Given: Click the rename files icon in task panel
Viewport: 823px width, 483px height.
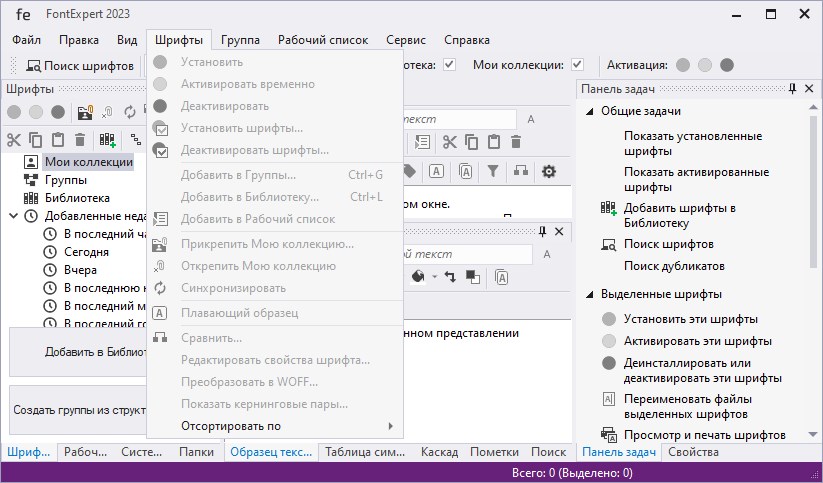Looking at the screenshot, I should 608,400.
